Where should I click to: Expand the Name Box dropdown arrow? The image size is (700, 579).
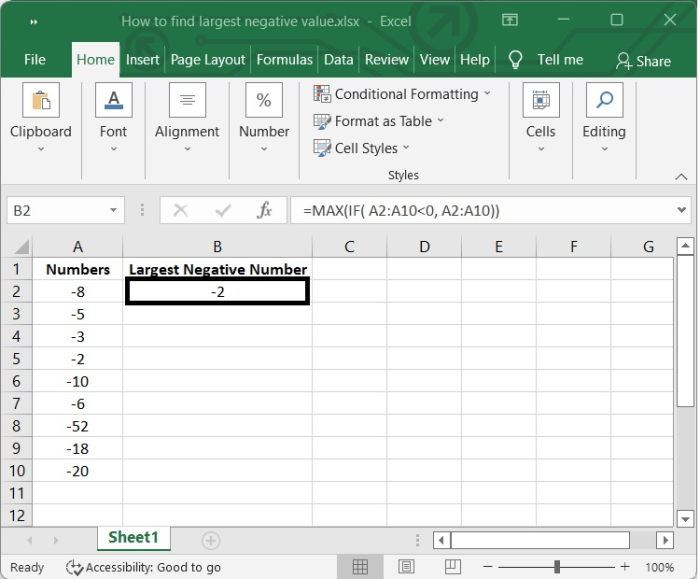pos(114,211)
